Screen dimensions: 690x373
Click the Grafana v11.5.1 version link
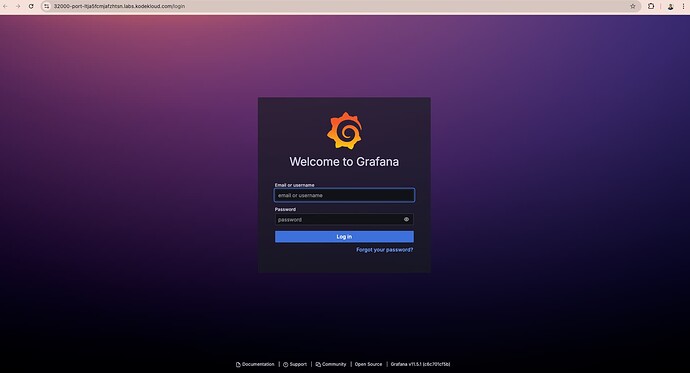[x=420, y=364]
